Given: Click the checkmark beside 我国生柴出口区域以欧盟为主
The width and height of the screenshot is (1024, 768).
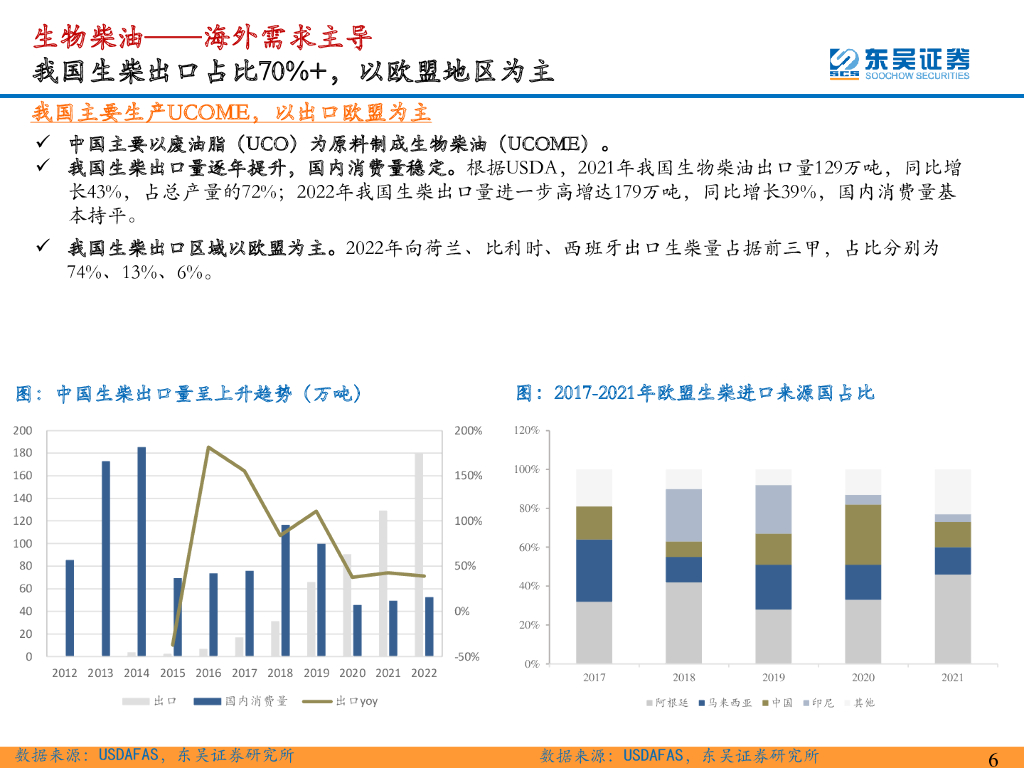Looking at the screenshot, I should (42, 245).
